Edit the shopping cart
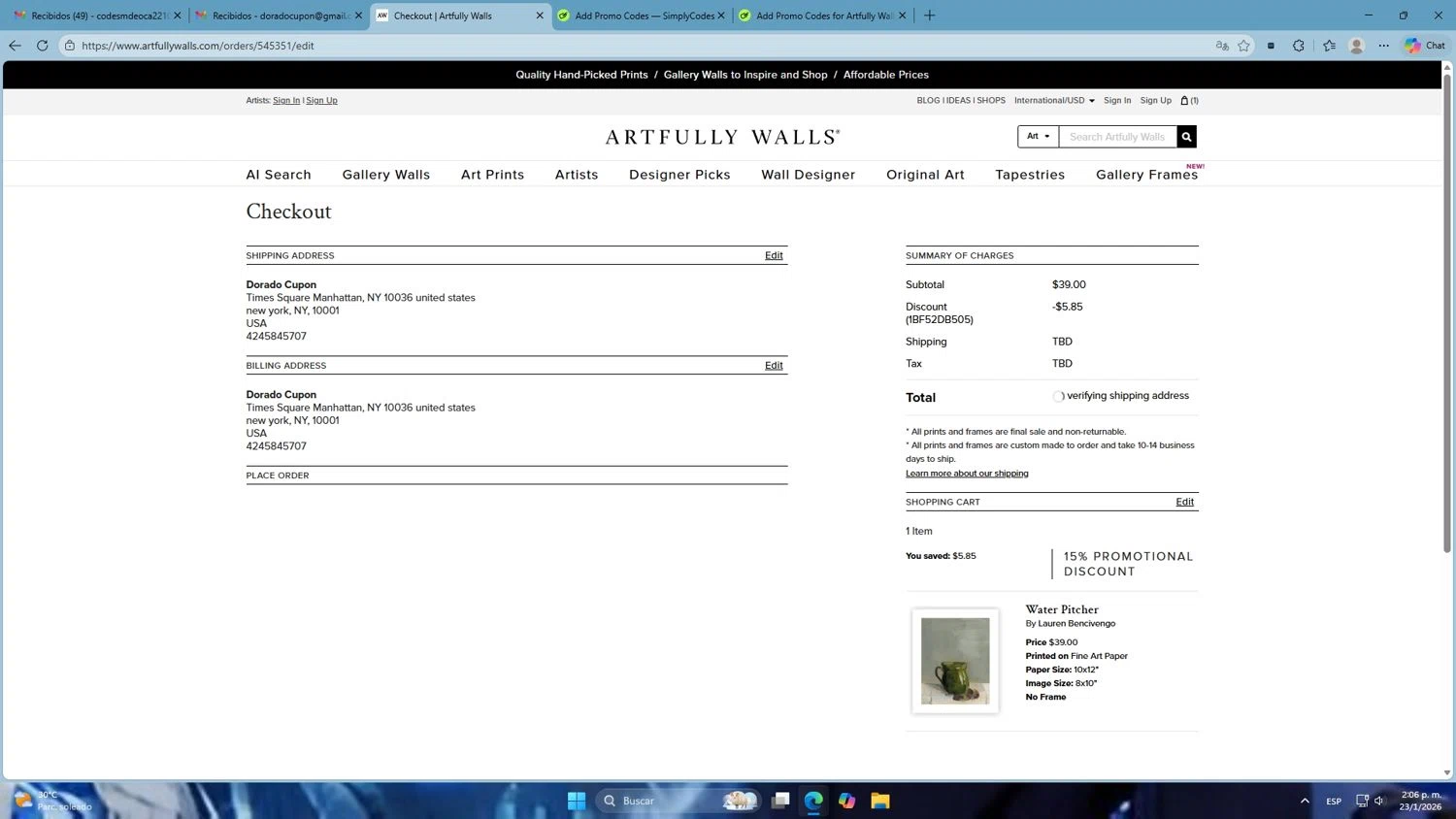This screenshot has width=1456, height=819. coord(1185,502)
